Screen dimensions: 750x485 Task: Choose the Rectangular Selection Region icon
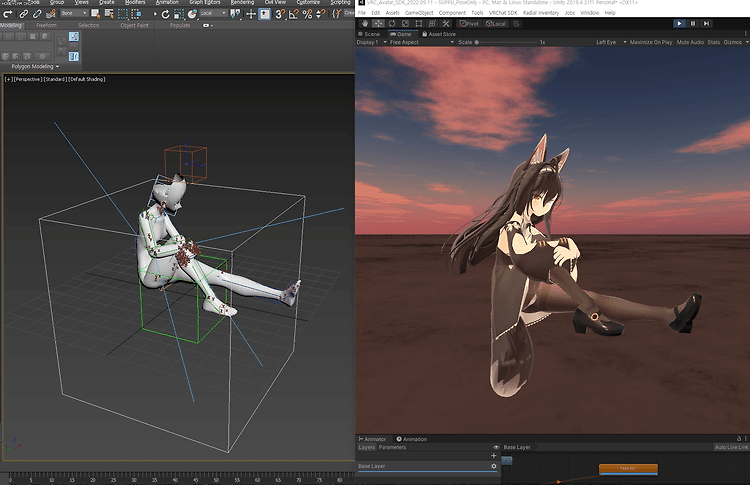point(123,14)
